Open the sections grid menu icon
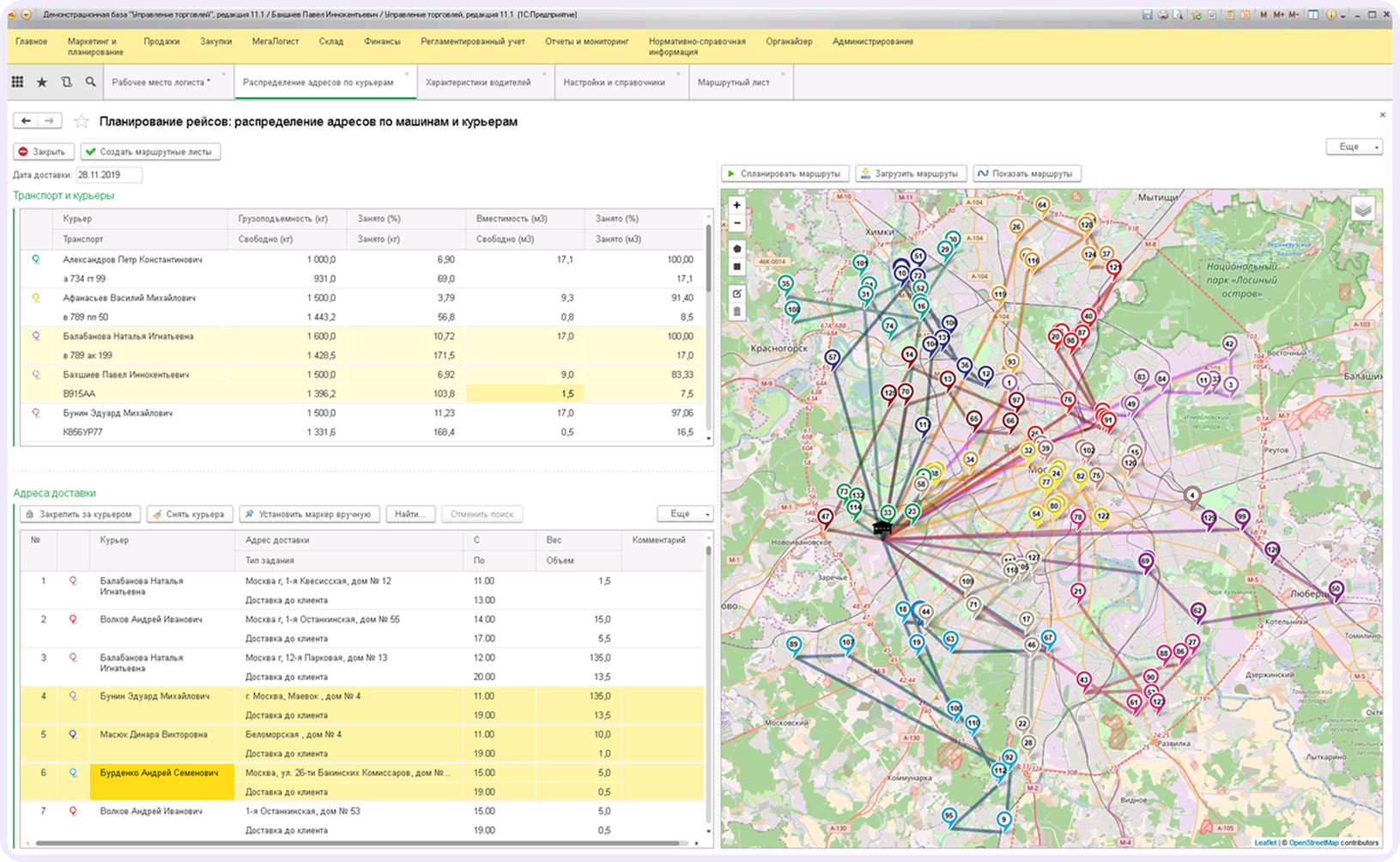The image size is (1400, 862). pos(17,82)
